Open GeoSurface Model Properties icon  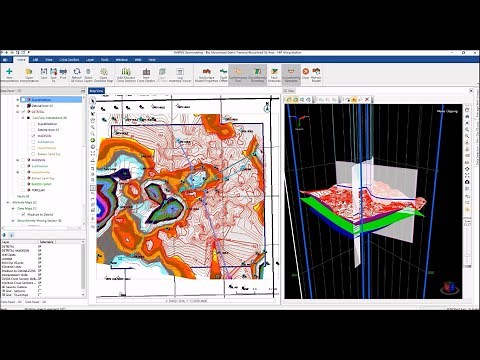[x=207, y=71]
